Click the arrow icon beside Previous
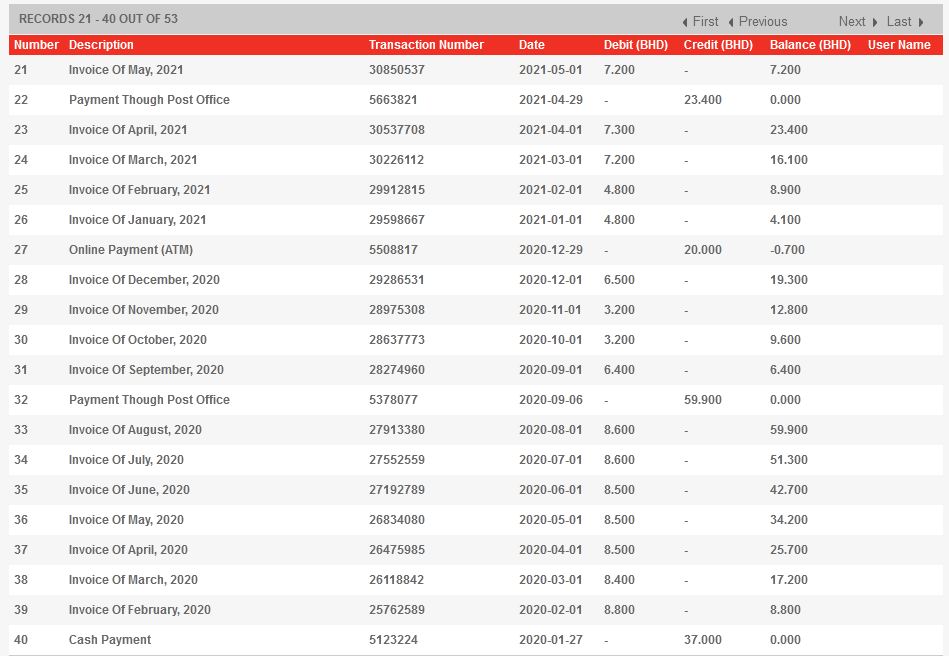 tap(731, 22)
